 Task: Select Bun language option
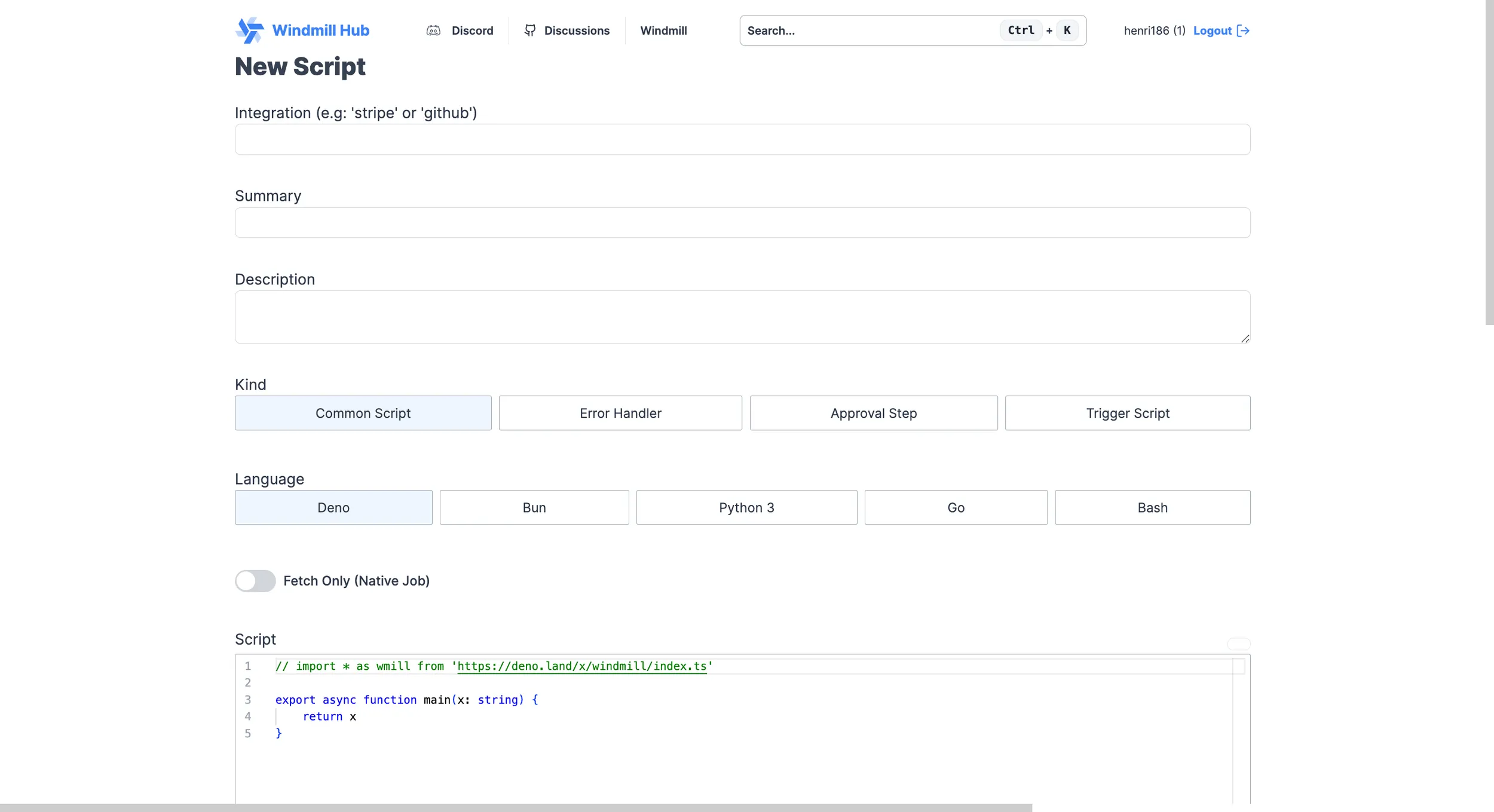534,507
